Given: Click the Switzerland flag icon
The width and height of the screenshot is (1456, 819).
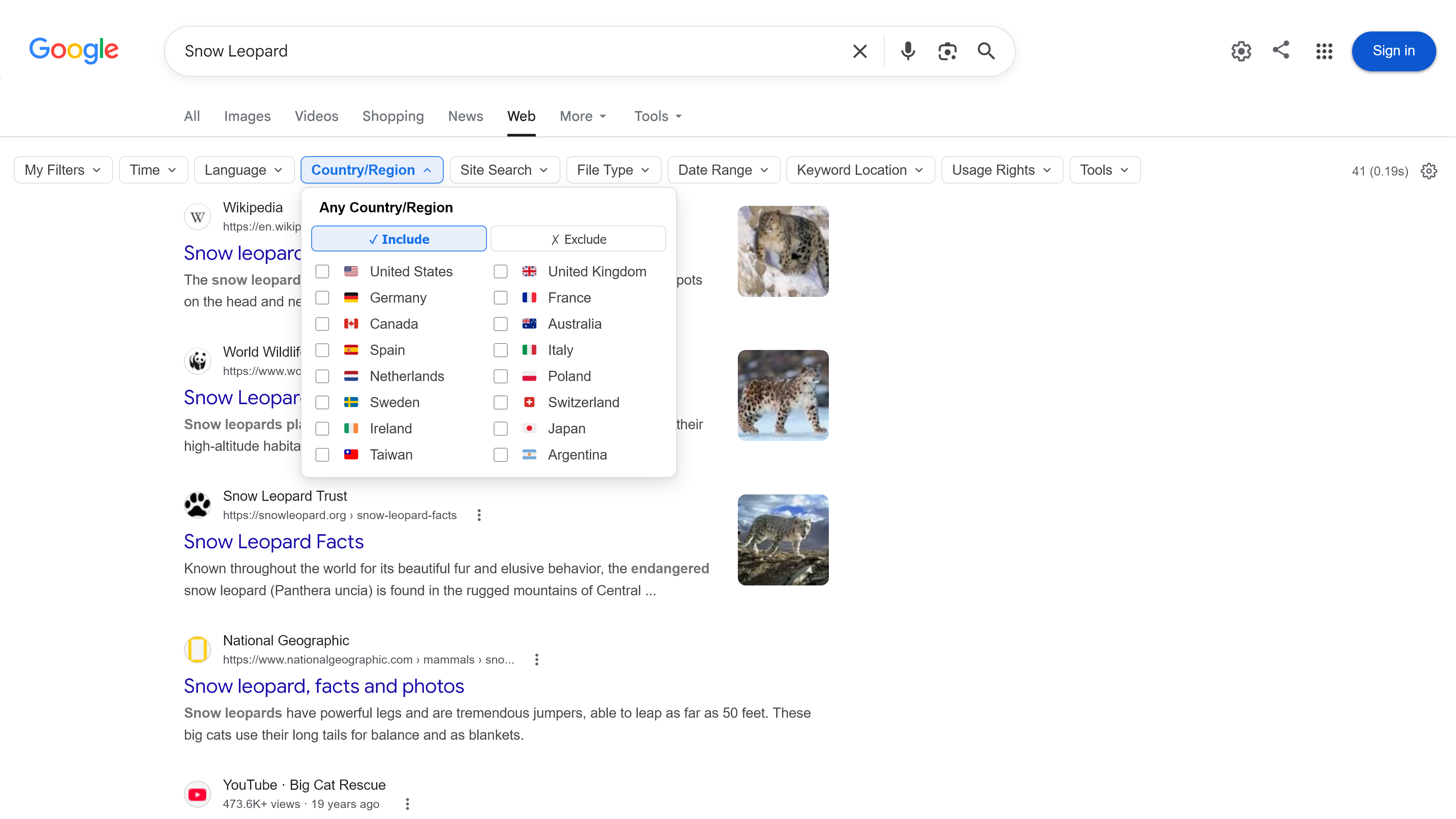Looking at the screenshot, I should 529,402.
